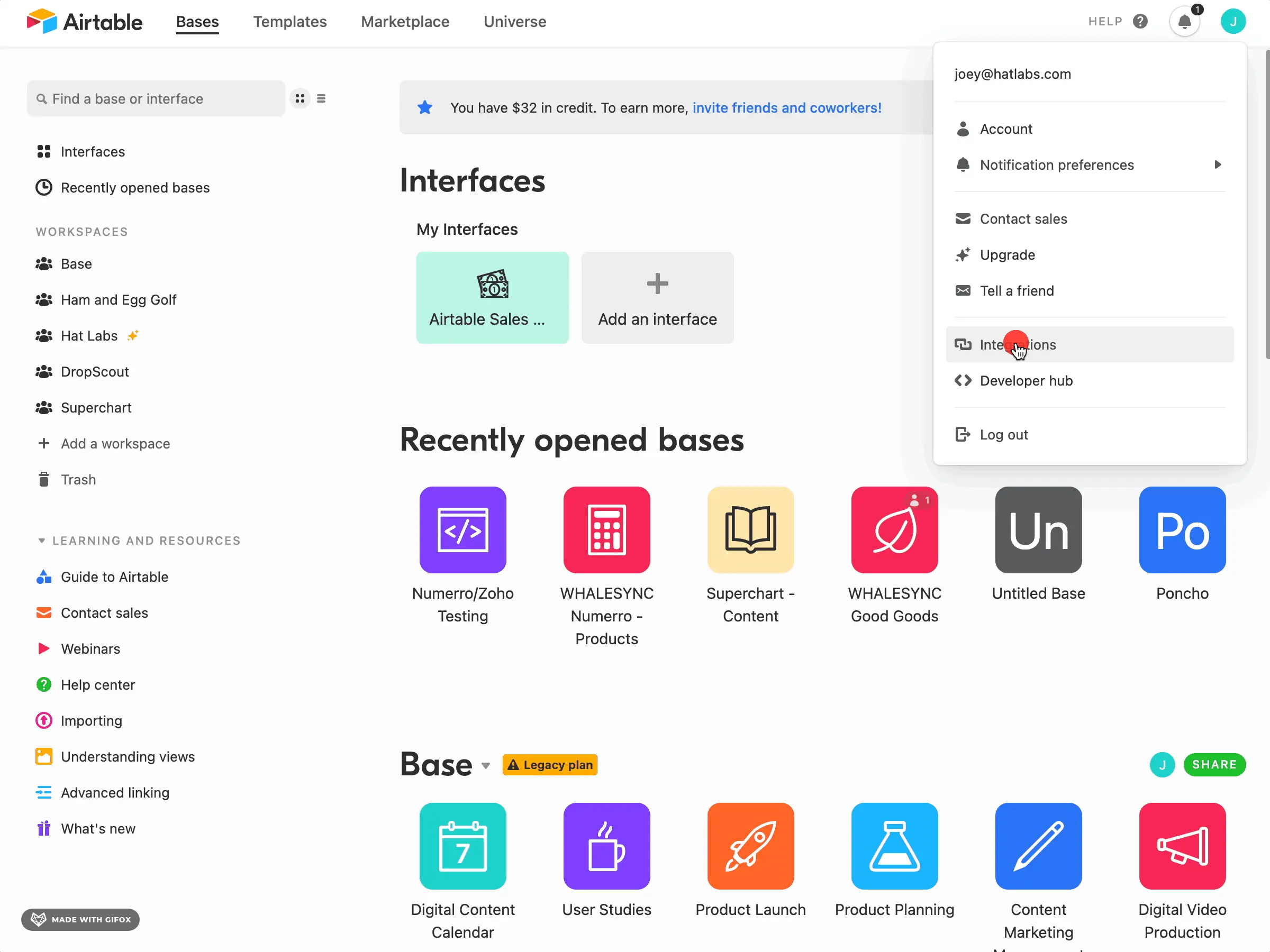Open Importing resource
Image resolution: width=1270 pixels, height=952 pixels.
(x=79, y=721)
